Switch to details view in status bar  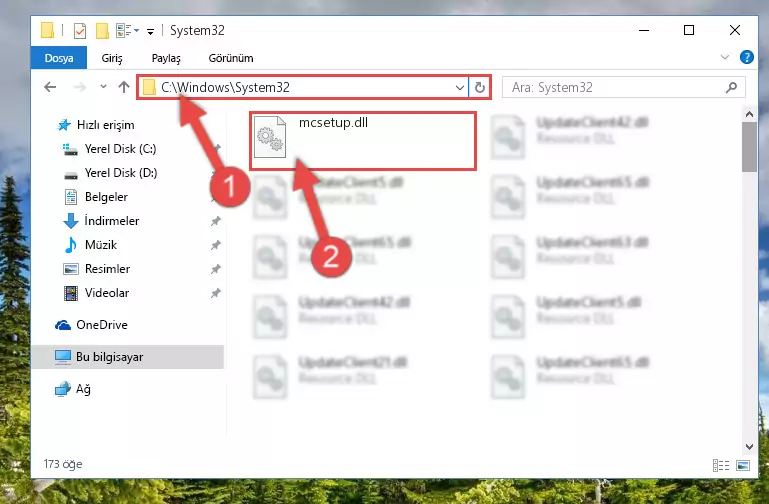click(720, 465)
